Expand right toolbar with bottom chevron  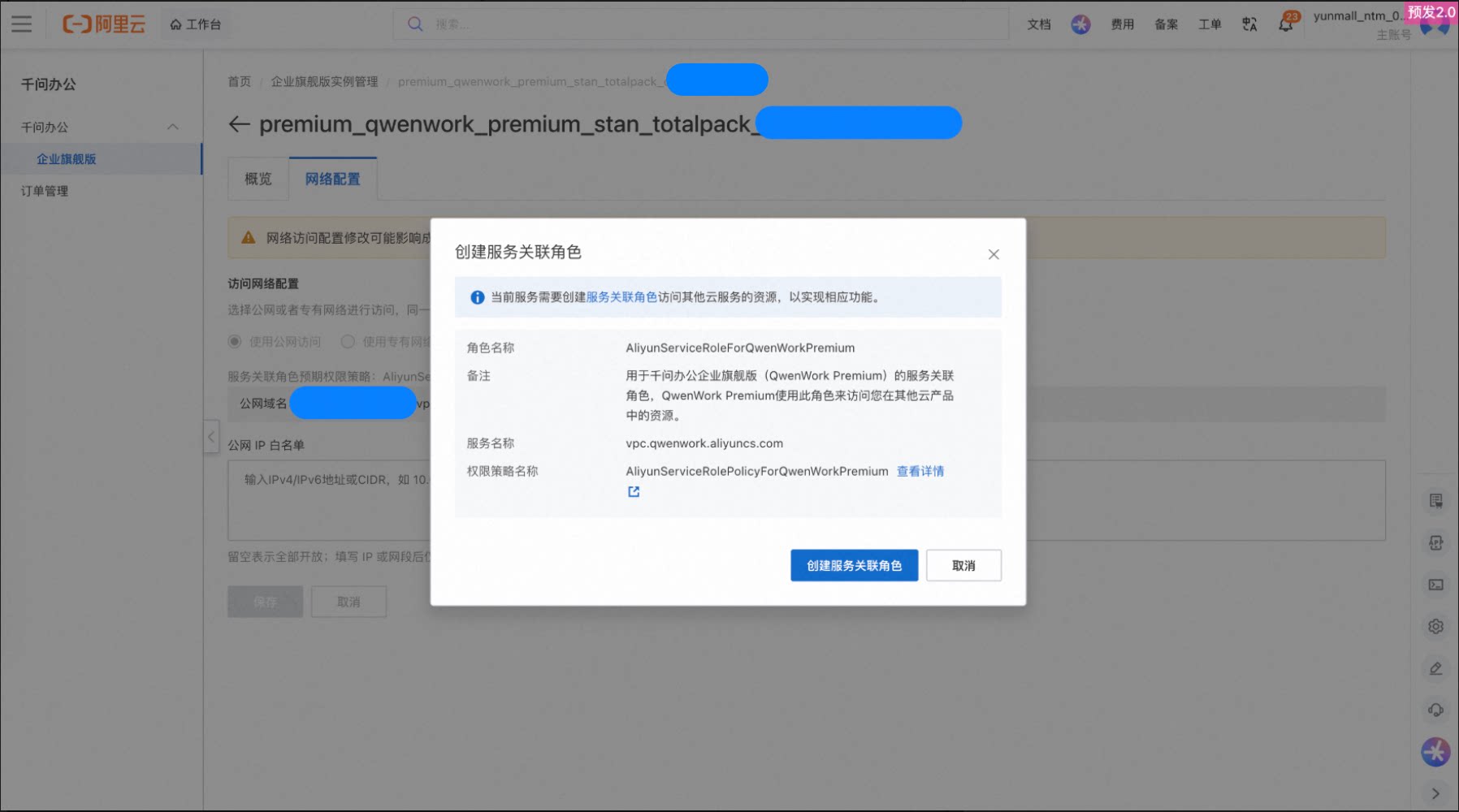[1436, 793]
